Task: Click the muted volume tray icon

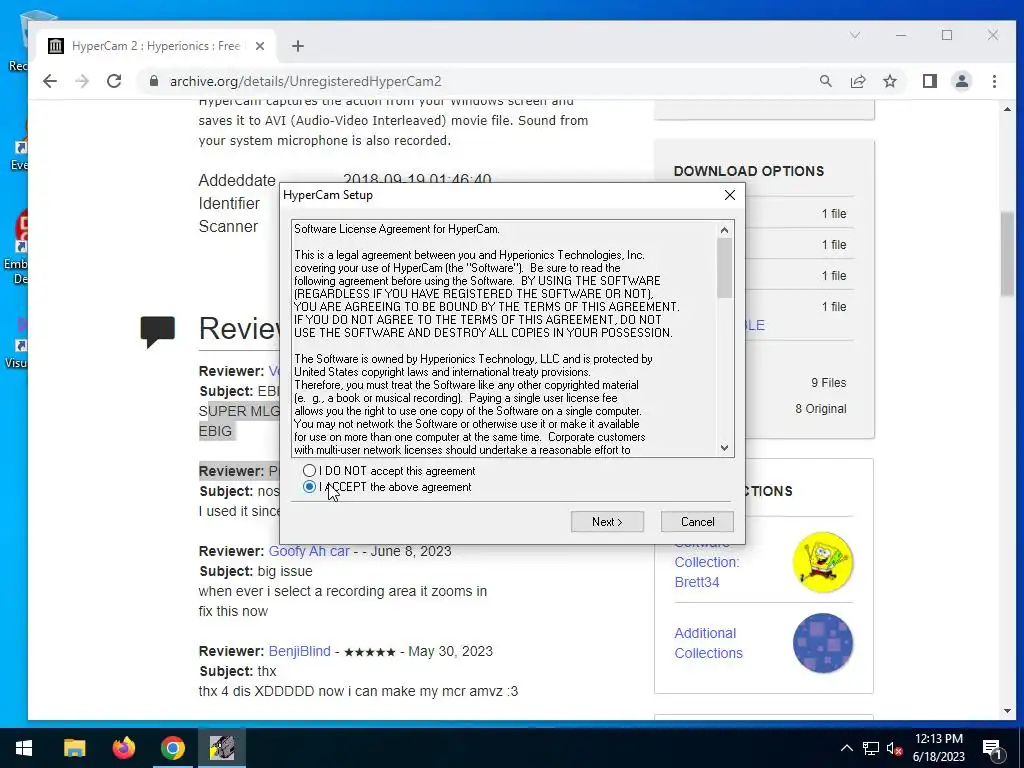Action: (894, 748)
